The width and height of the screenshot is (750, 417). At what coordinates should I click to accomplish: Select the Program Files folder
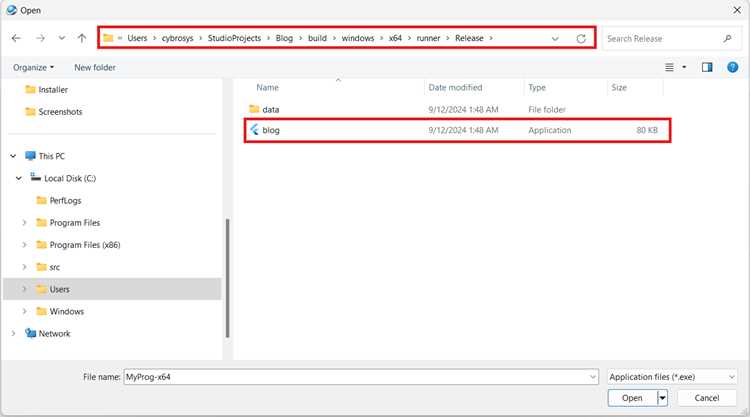pyautogui.click(x=68, y=222)
